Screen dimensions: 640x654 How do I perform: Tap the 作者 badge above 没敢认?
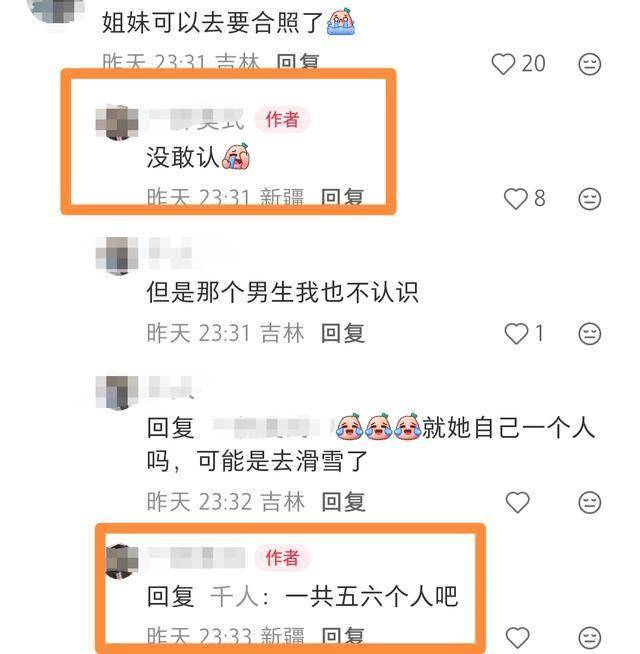tap(282, 120)
